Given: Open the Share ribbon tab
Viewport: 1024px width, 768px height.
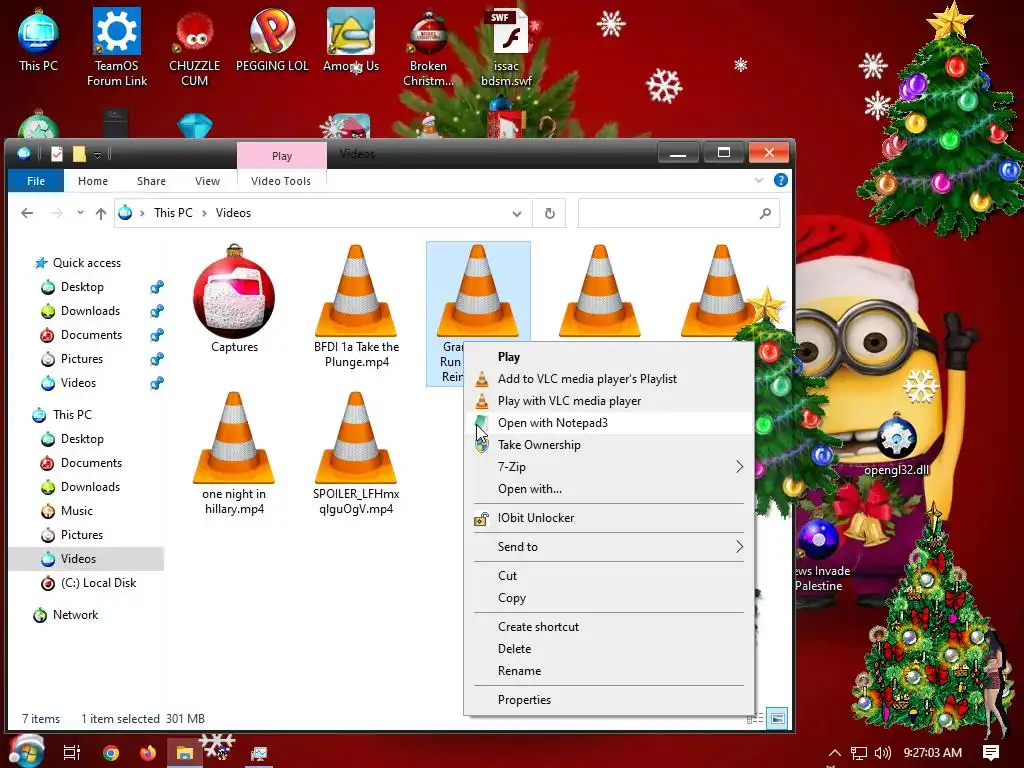Looking at the screenshot, I should coord(151,181).
